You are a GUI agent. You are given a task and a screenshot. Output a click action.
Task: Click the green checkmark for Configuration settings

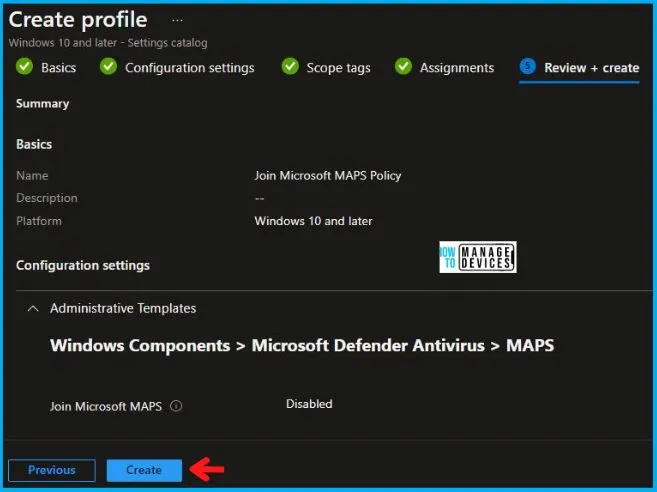click(x=109, y=67)
